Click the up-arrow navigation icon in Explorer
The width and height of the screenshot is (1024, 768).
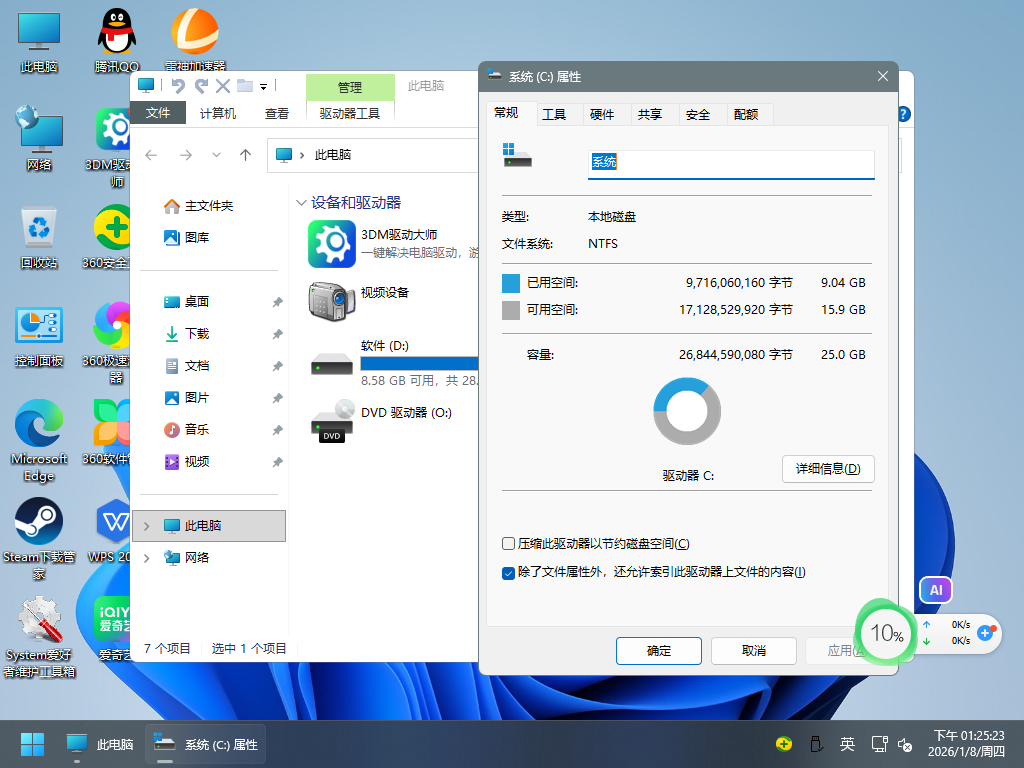[245, 155]
